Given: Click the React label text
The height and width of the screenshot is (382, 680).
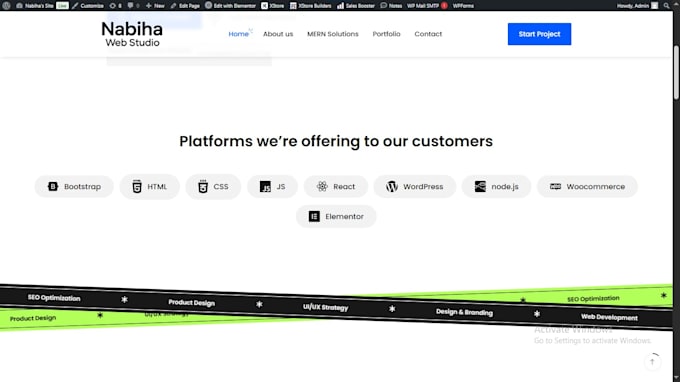Looking at the screenshot, I should coord(344,186).
